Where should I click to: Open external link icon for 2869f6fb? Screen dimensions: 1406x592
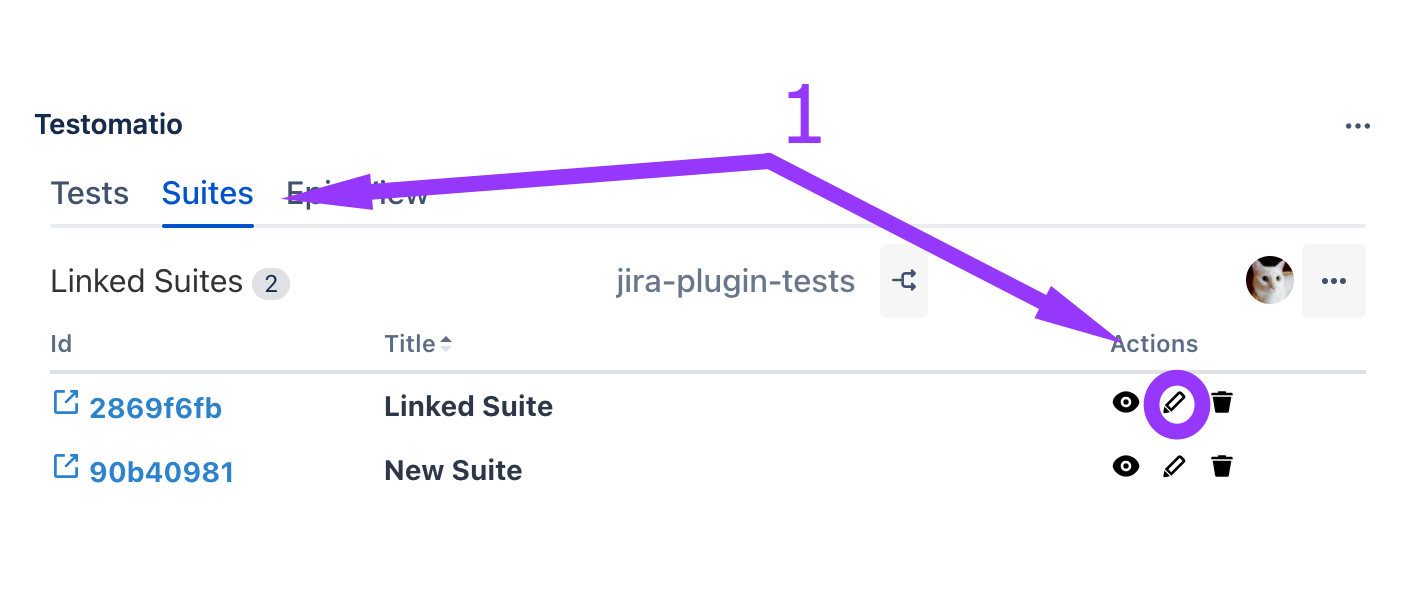(65, 403)
